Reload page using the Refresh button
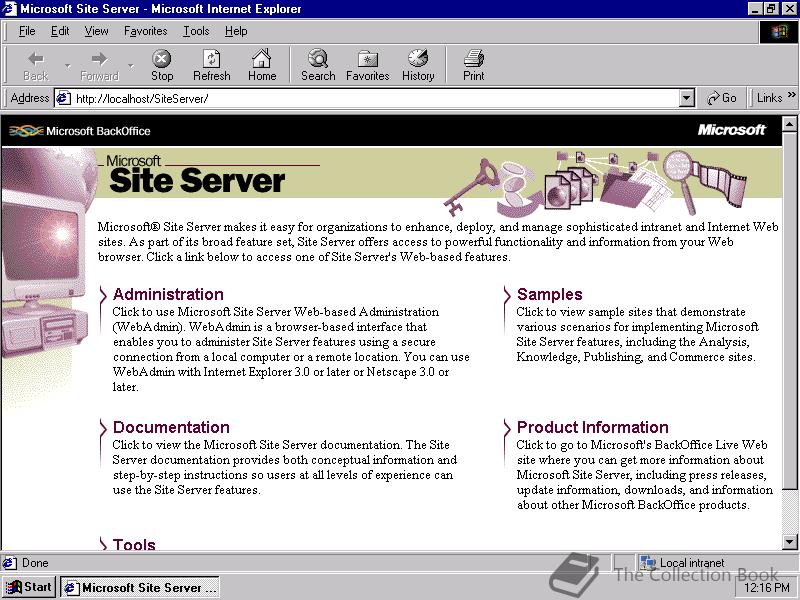Viewport: 800px width, 600px height. pos(212,65)
